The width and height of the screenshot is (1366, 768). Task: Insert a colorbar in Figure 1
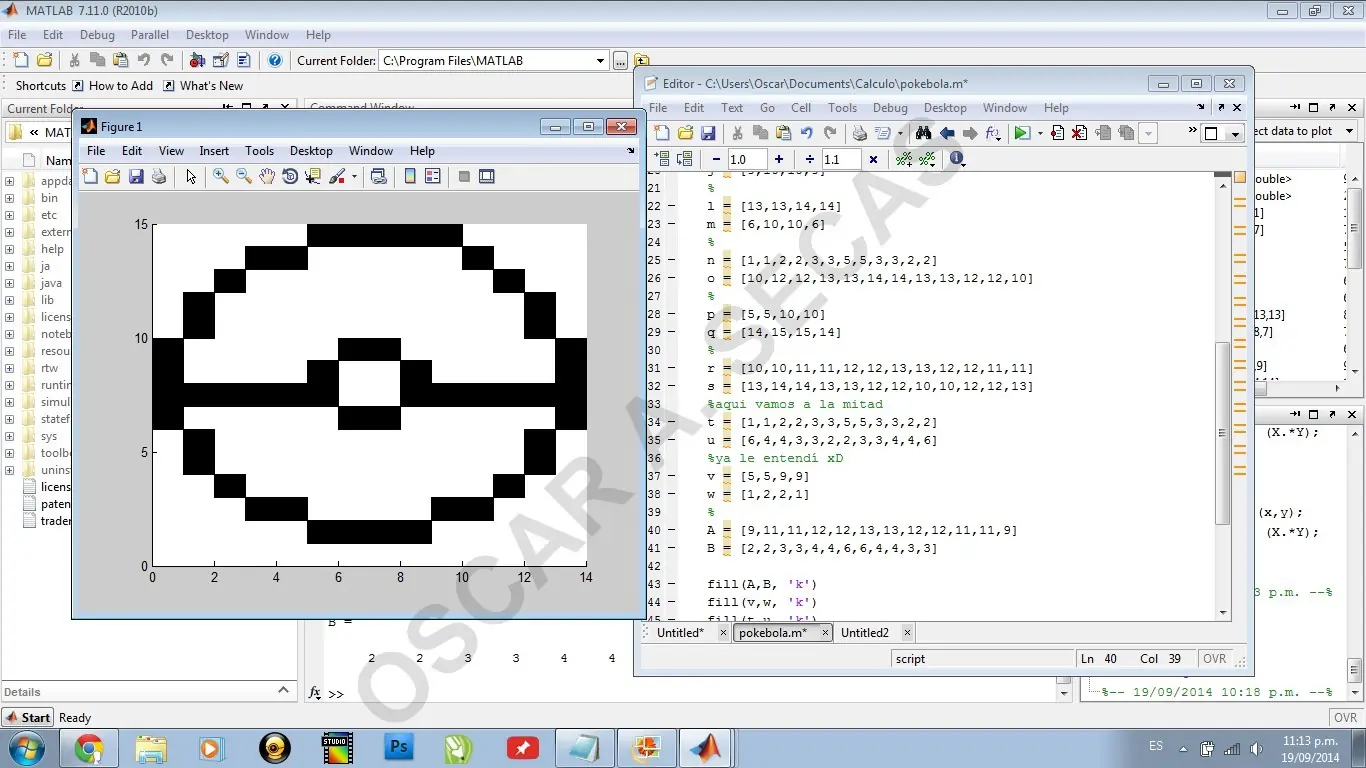tap(410, 177)
